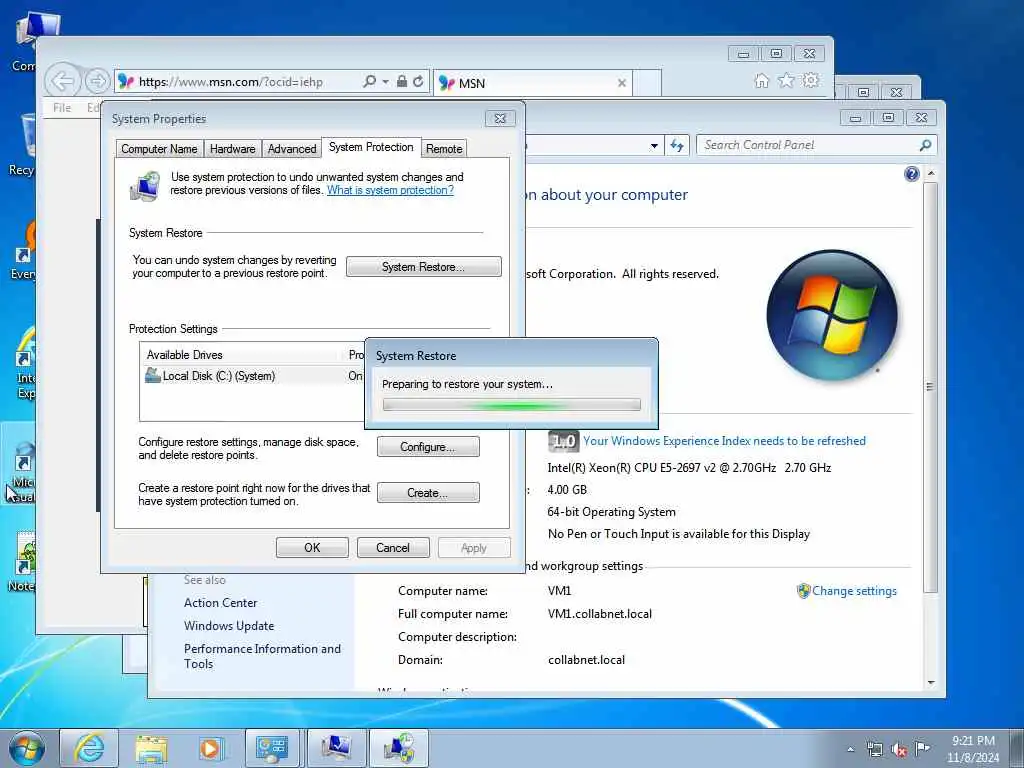Open Internet Explorer from the taskbar
This screenshot has height=768, width=1024.
(89, 748)
